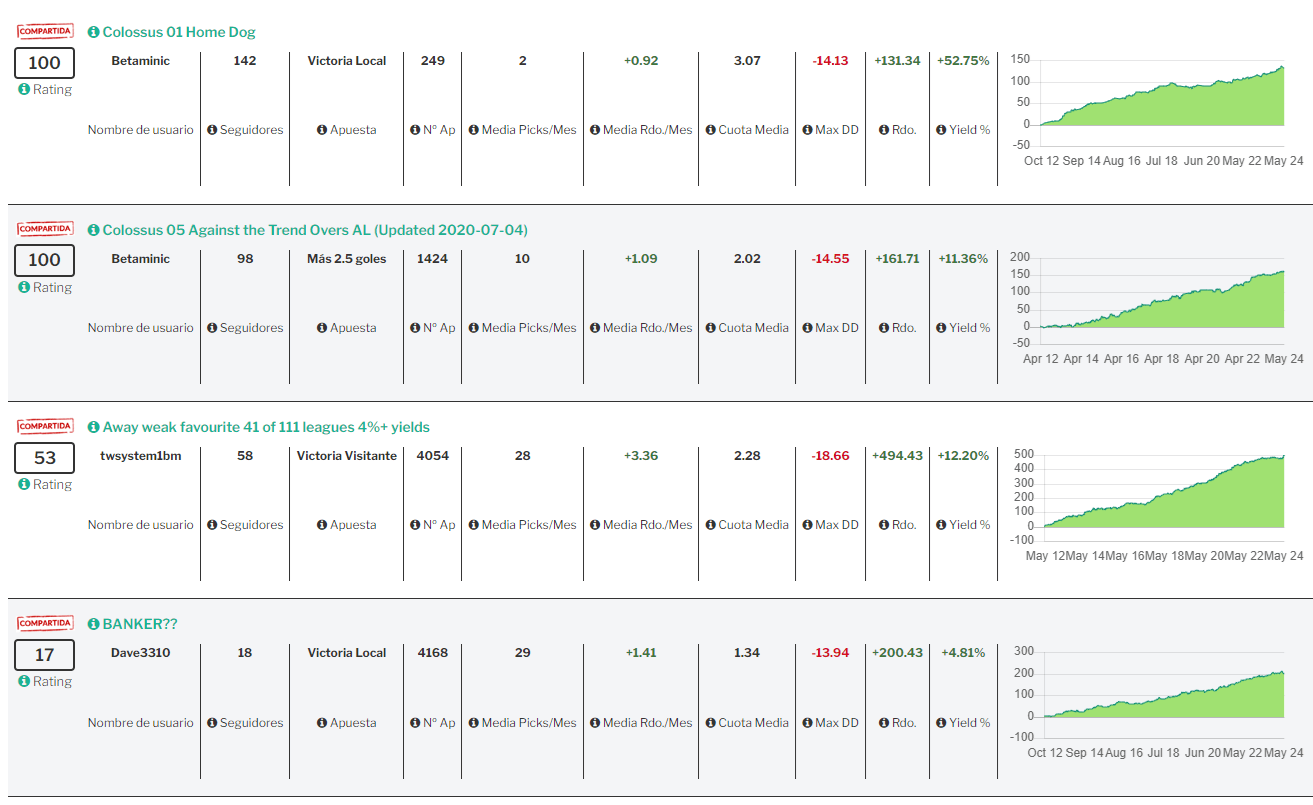Click Rating info icon under the 17 score

[x=24, y=681]
